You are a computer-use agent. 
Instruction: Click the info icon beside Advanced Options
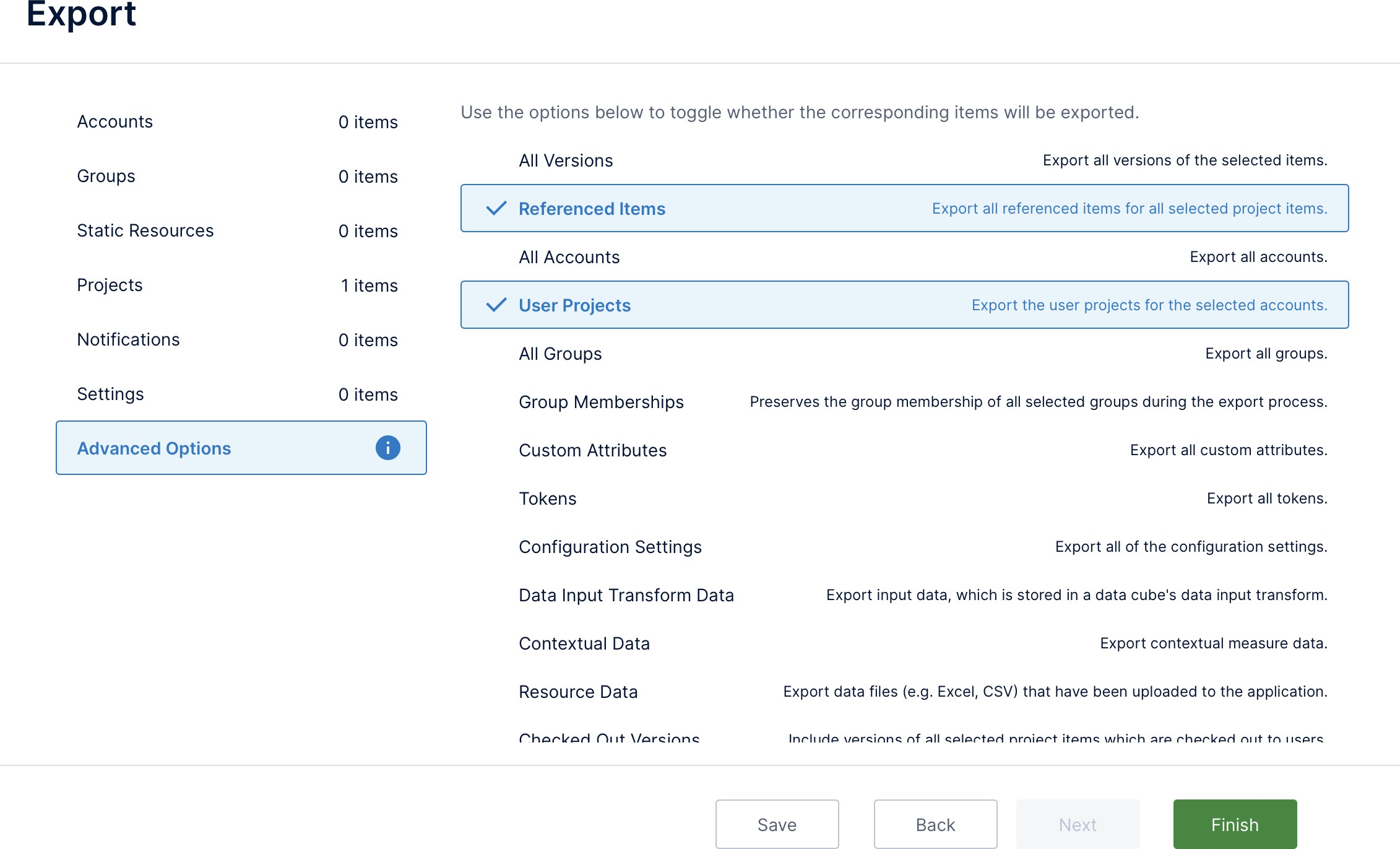[388, 448]
